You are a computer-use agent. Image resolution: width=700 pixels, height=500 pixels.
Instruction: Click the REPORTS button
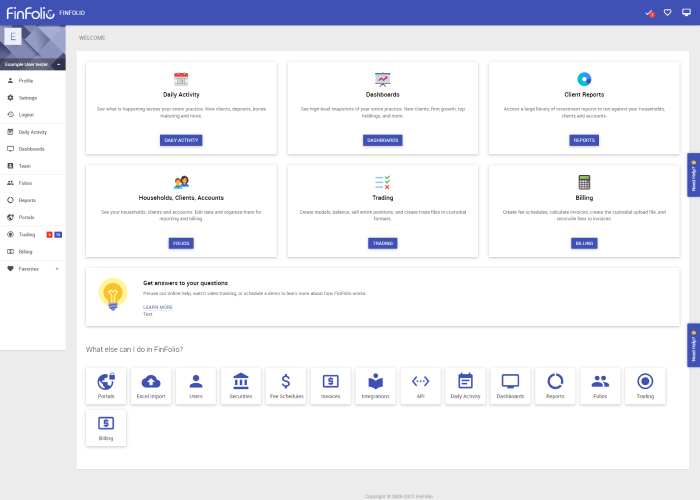pos(584,140)
